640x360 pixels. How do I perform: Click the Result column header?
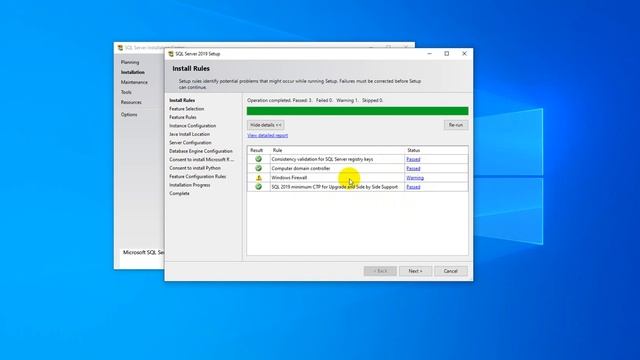[258, 150]
